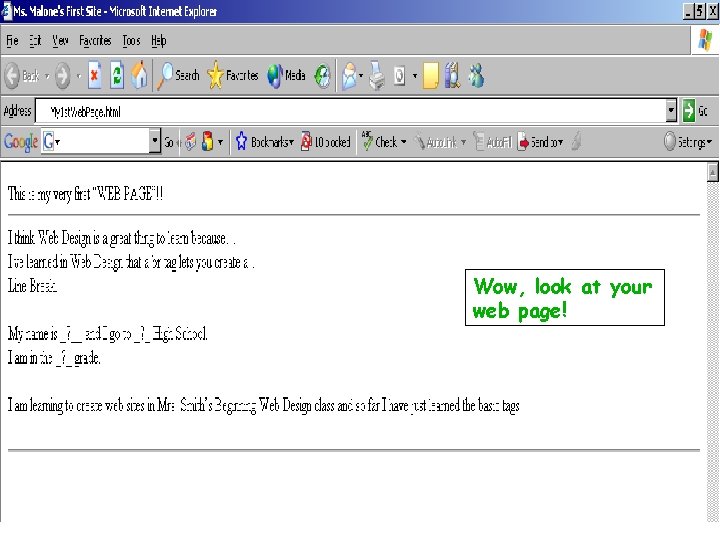Click the "WEB PAGE" heading text

pyautogui.click(x=85, y=194)
